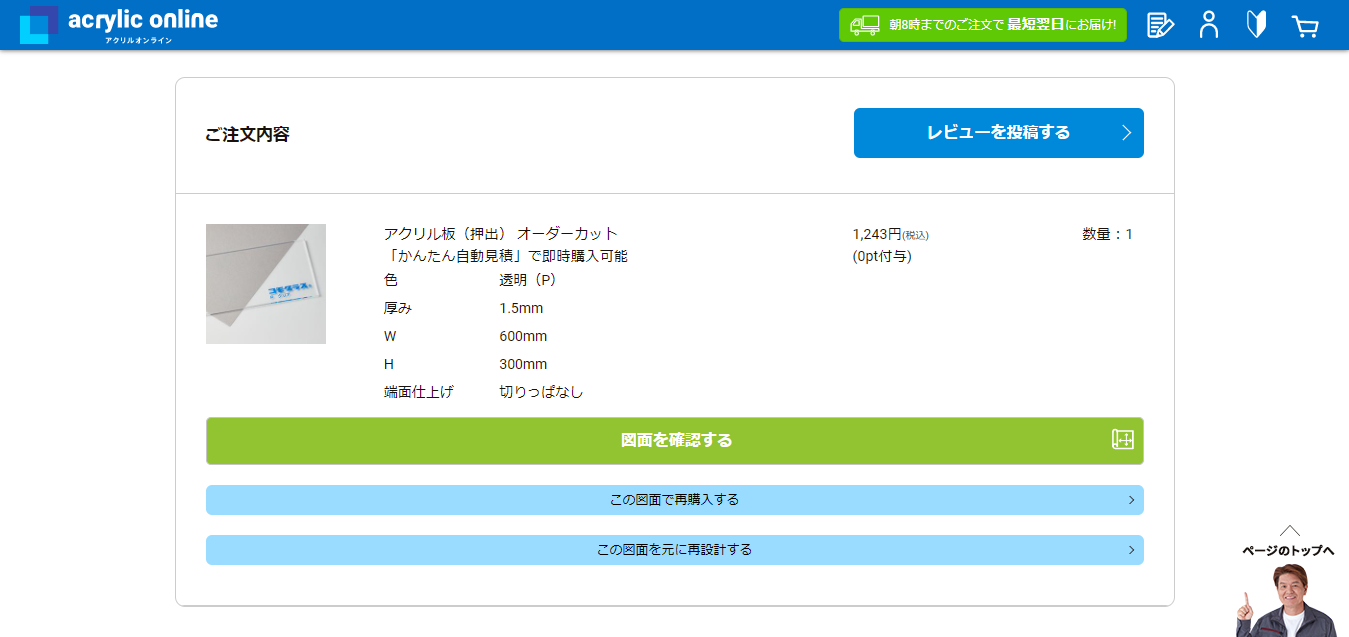
Task: Click chevron on この図面で再購入する row
Action: 1131,500
